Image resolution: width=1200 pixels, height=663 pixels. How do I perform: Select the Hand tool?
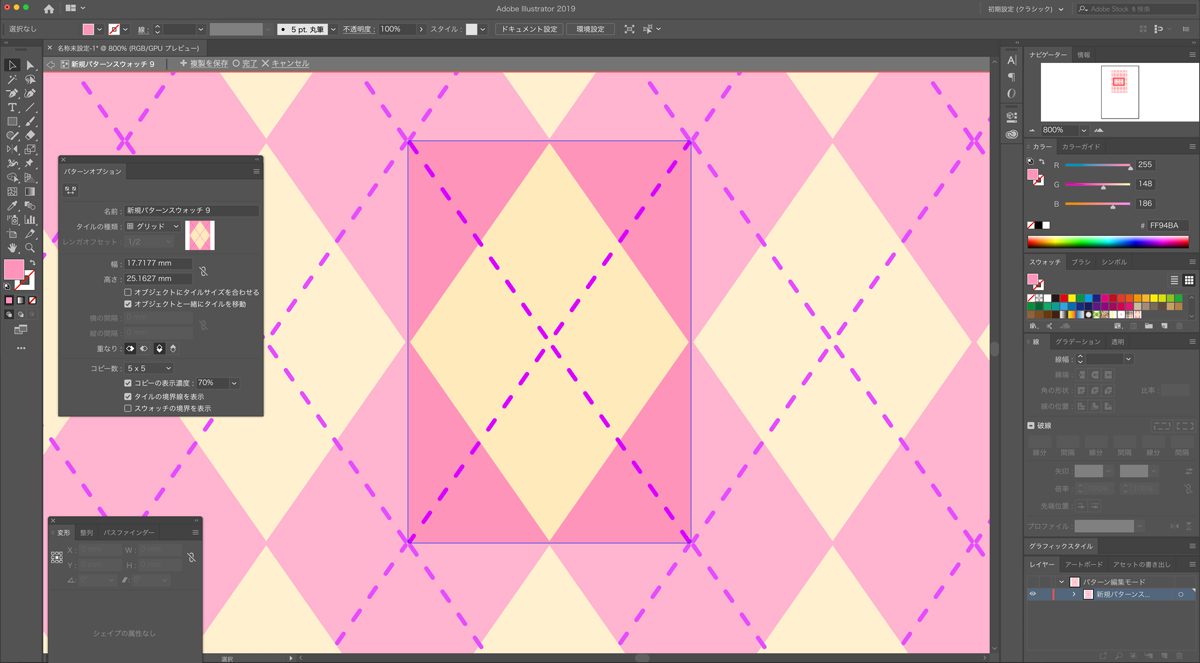click(x=12, y=247)
